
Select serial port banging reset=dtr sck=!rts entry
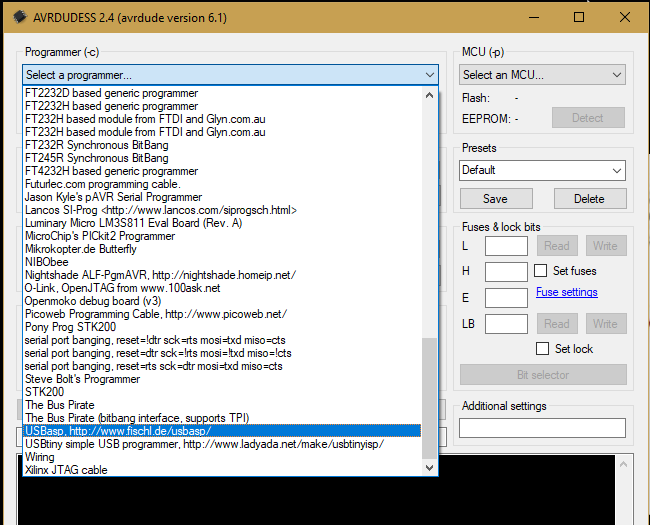pos(222,353)
